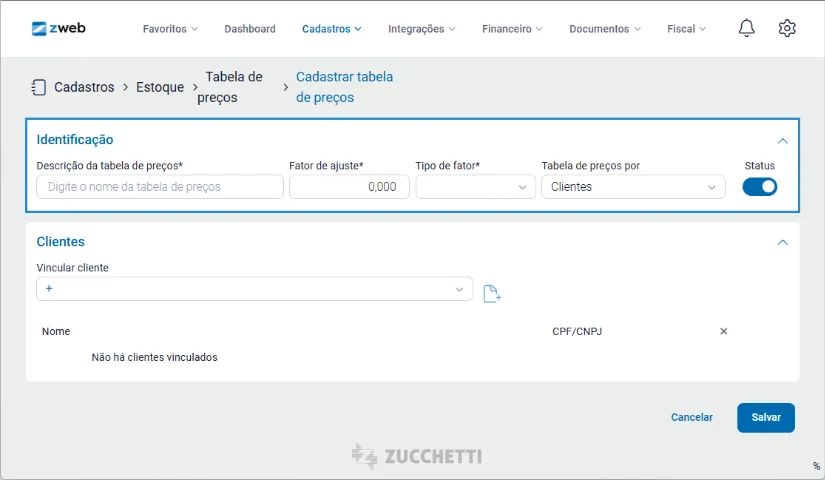Click the zweb logo

[58, 28]
